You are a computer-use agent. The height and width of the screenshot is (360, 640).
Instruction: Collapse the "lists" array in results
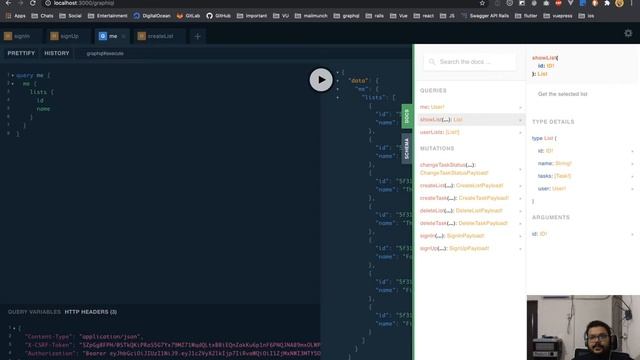337,98
